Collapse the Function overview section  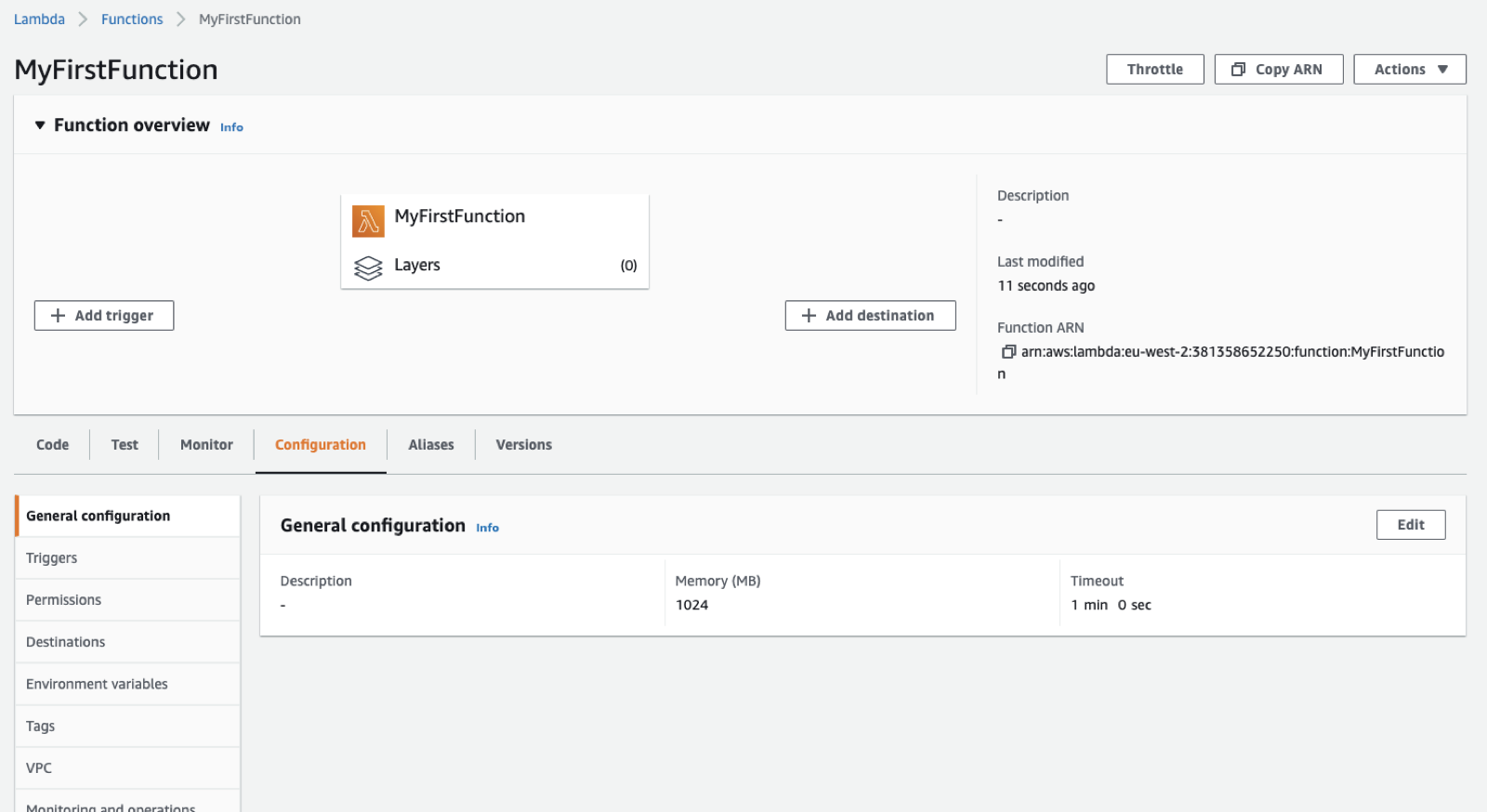point(40,125)
